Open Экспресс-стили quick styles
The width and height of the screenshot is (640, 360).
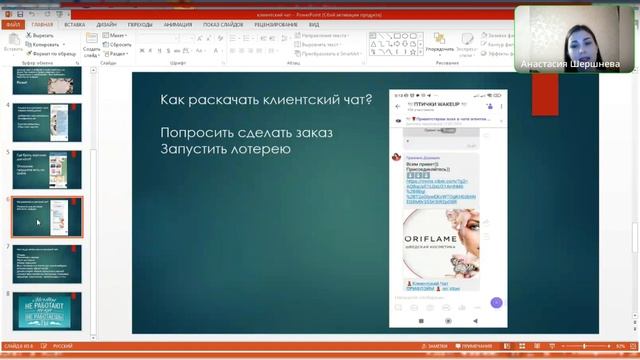click(466, 45)
